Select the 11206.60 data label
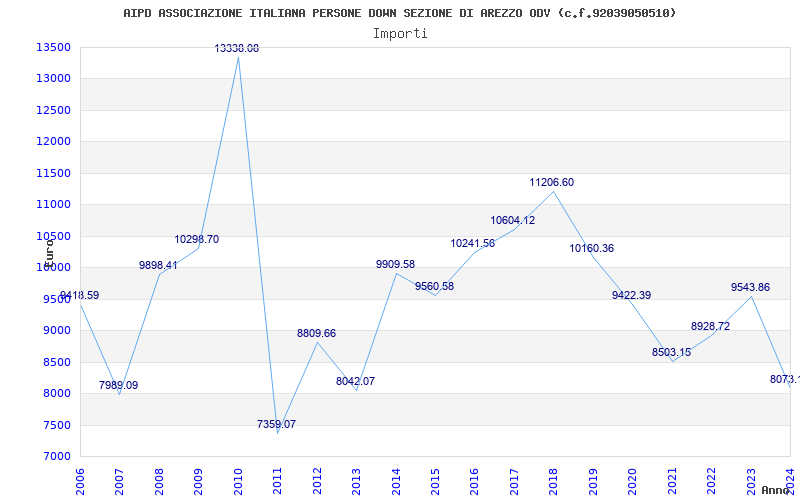800x500 pixels. [552, 182]
